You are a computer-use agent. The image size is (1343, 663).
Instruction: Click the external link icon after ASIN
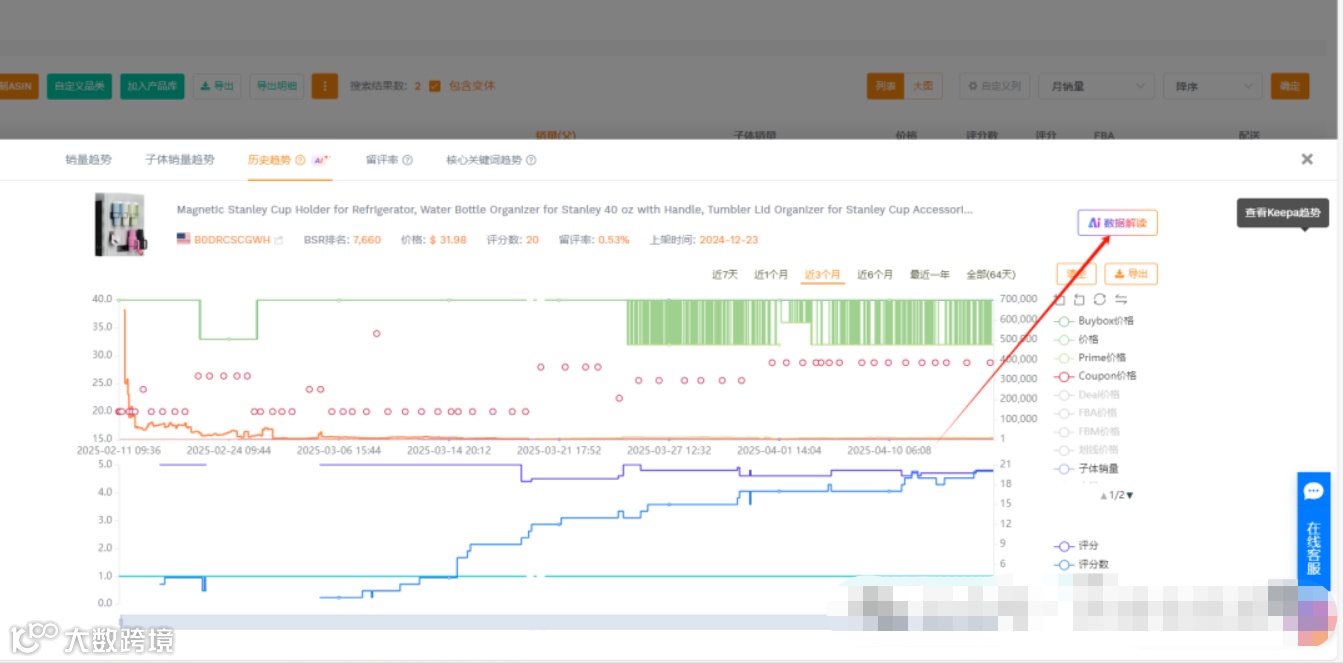(279, 240)
